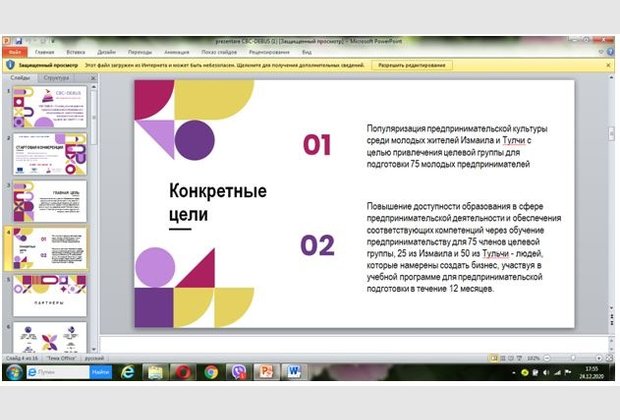Viewport: 620px width, 420px height.
Task: Click the zoom slider handle
Action: point(573,358)
